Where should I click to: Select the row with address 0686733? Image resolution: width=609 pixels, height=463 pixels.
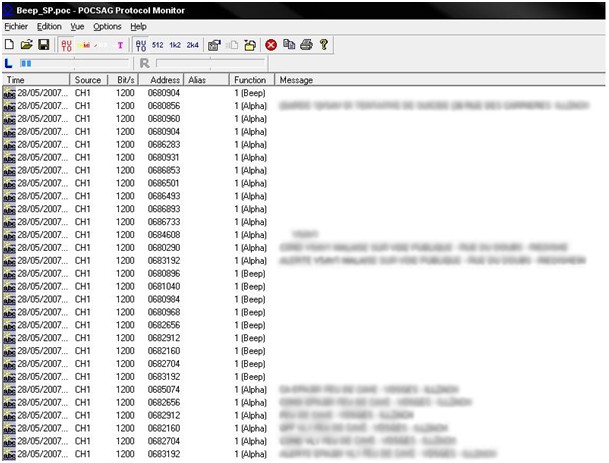point(304,222)
